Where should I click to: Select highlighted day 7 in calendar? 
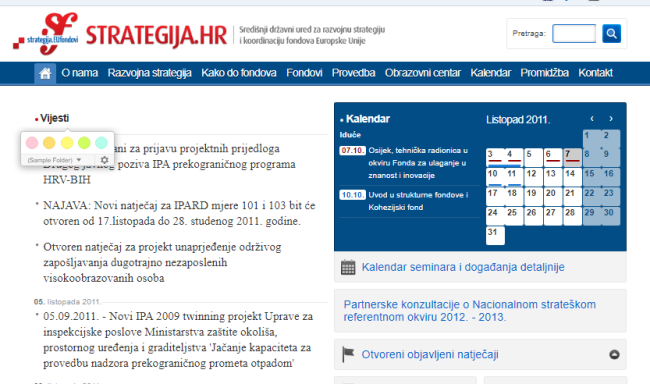(572, 157)
